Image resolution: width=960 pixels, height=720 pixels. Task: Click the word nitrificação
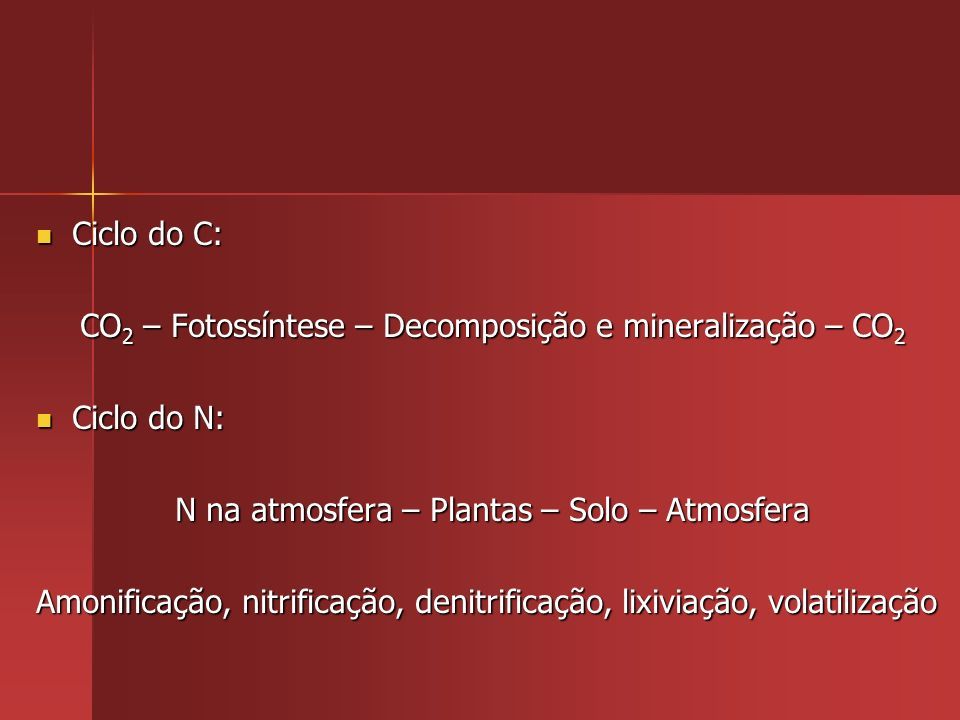[323, 602]
